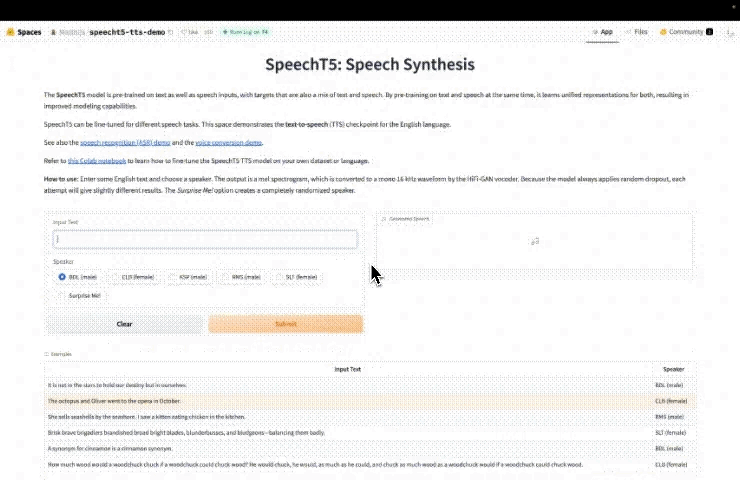Viewport: 740px width, 480px height.
Task: Click the audio placeholder icon in Generated Speech
Action: (535, 241)
